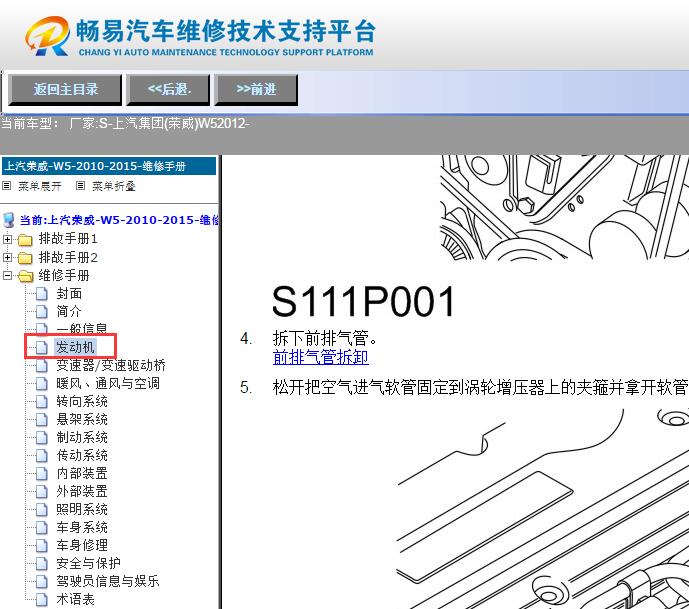Open the 安全与保护 page
689x609 pixels.
[88, 564]
